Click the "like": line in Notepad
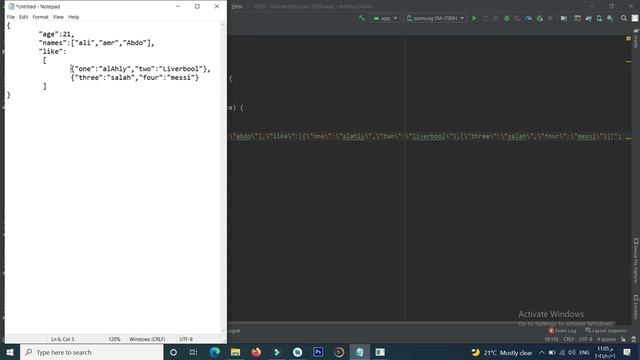This screenshot has height=360, width=640. click(x=52, y=51)
